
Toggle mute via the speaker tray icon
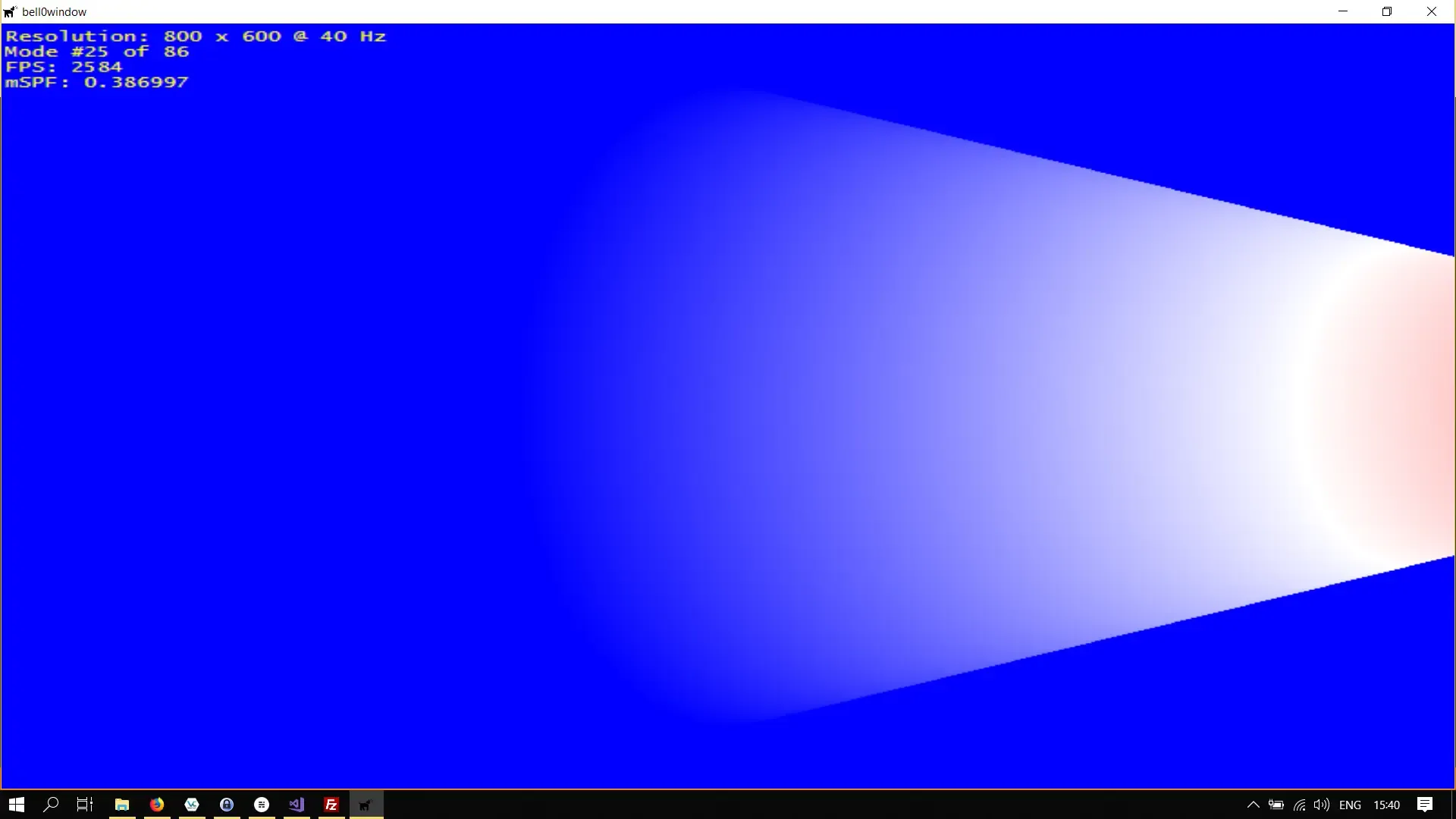coord(1322,805)
